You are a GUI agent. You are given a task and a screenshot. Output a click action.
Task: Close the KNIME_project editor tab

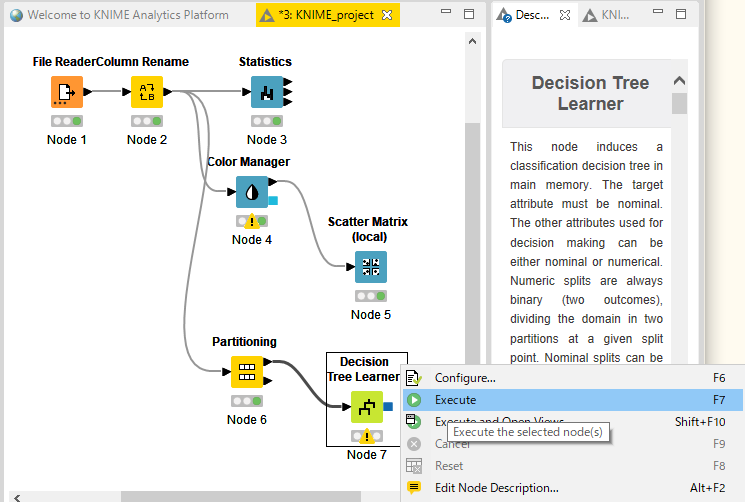tap(387, 15)
